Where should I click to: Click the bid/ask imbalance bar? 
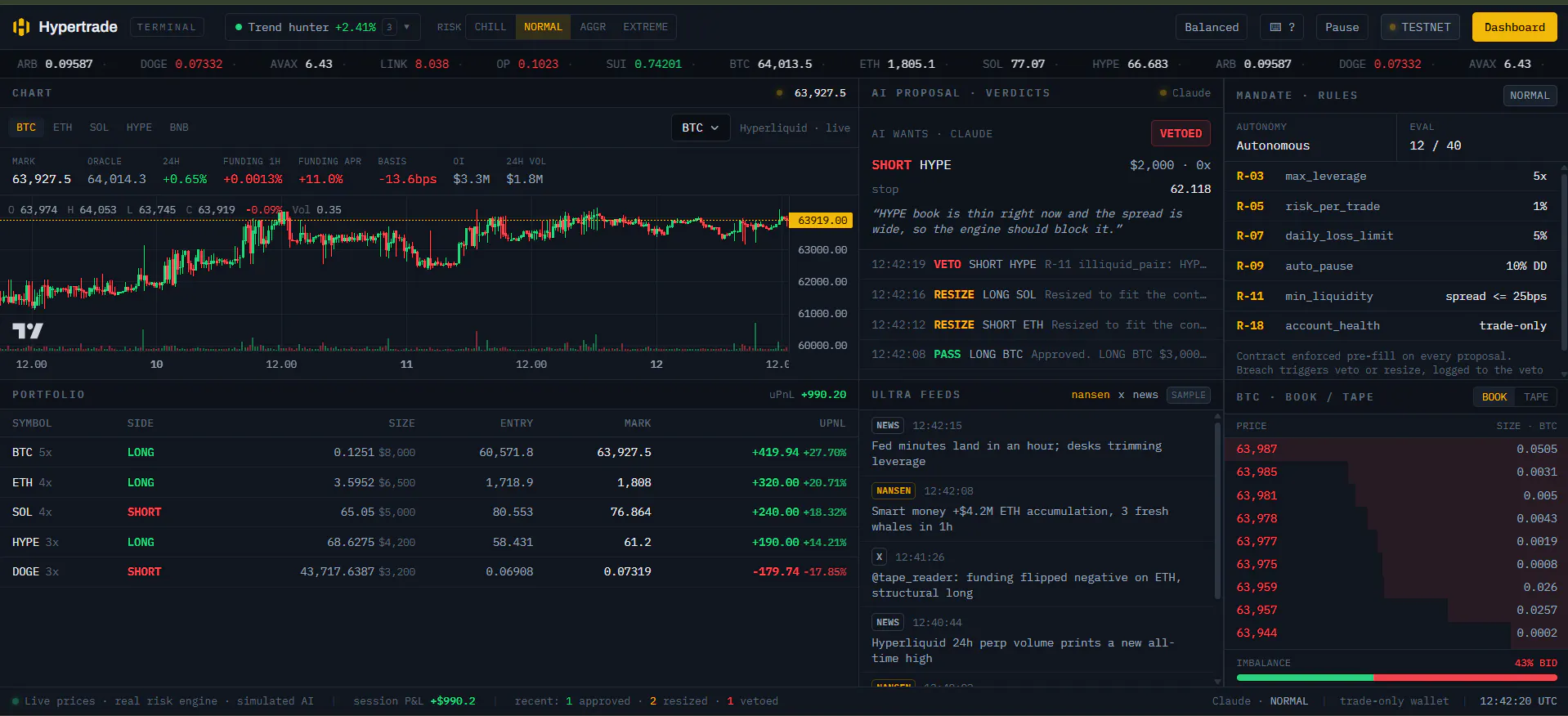point(1396,678)
